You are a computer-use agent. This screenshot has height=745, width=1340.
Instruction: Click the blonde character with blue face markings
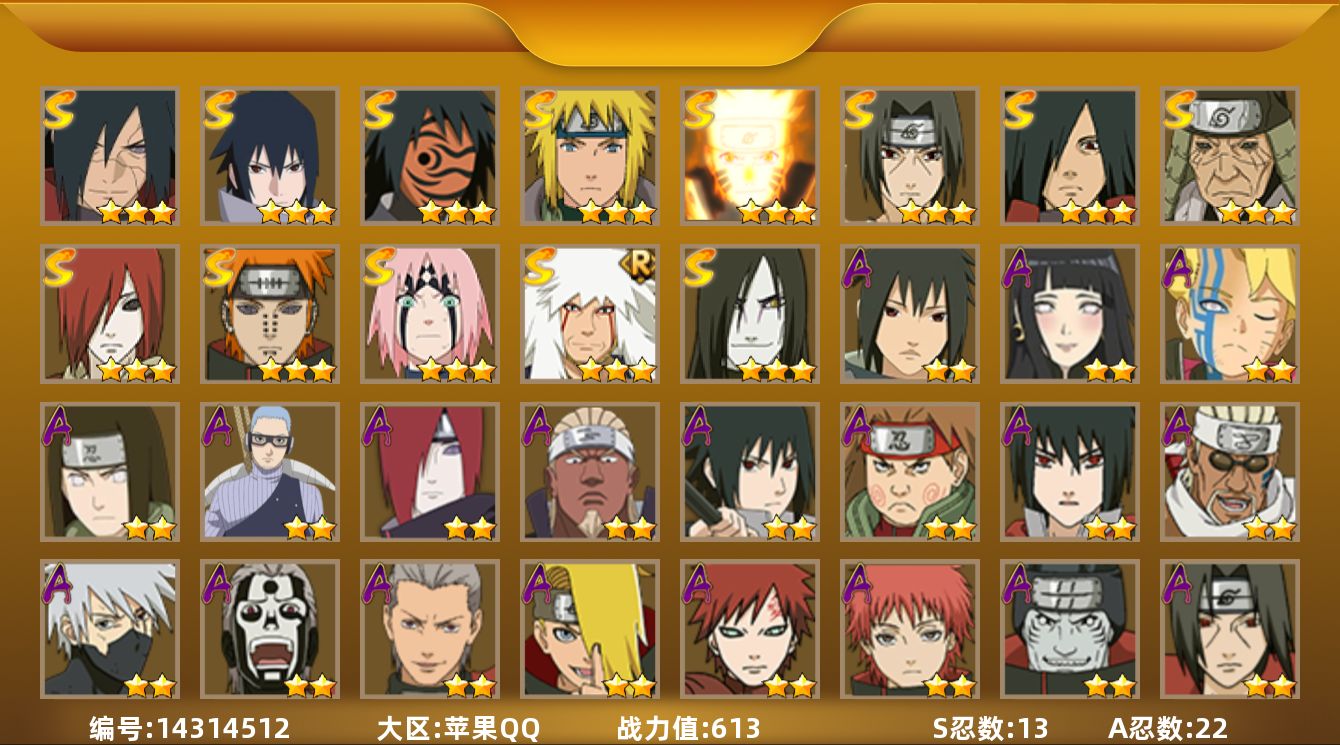(1230, 313)
